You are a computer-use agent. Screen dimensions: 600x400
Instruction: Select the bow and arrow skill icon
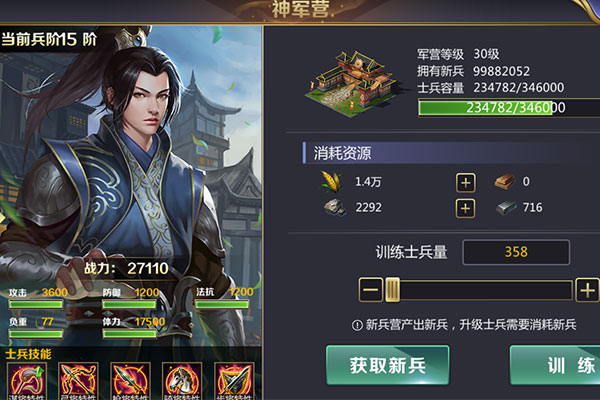[x=78, y=381]
